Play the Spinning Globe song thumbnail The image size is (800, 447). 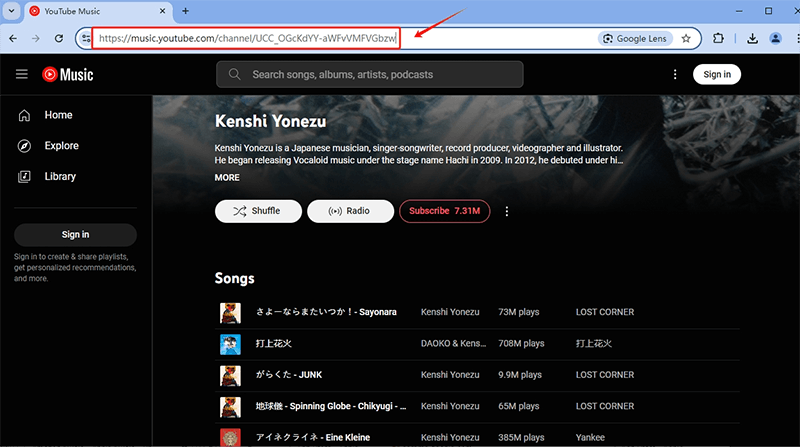pos(230,407)
